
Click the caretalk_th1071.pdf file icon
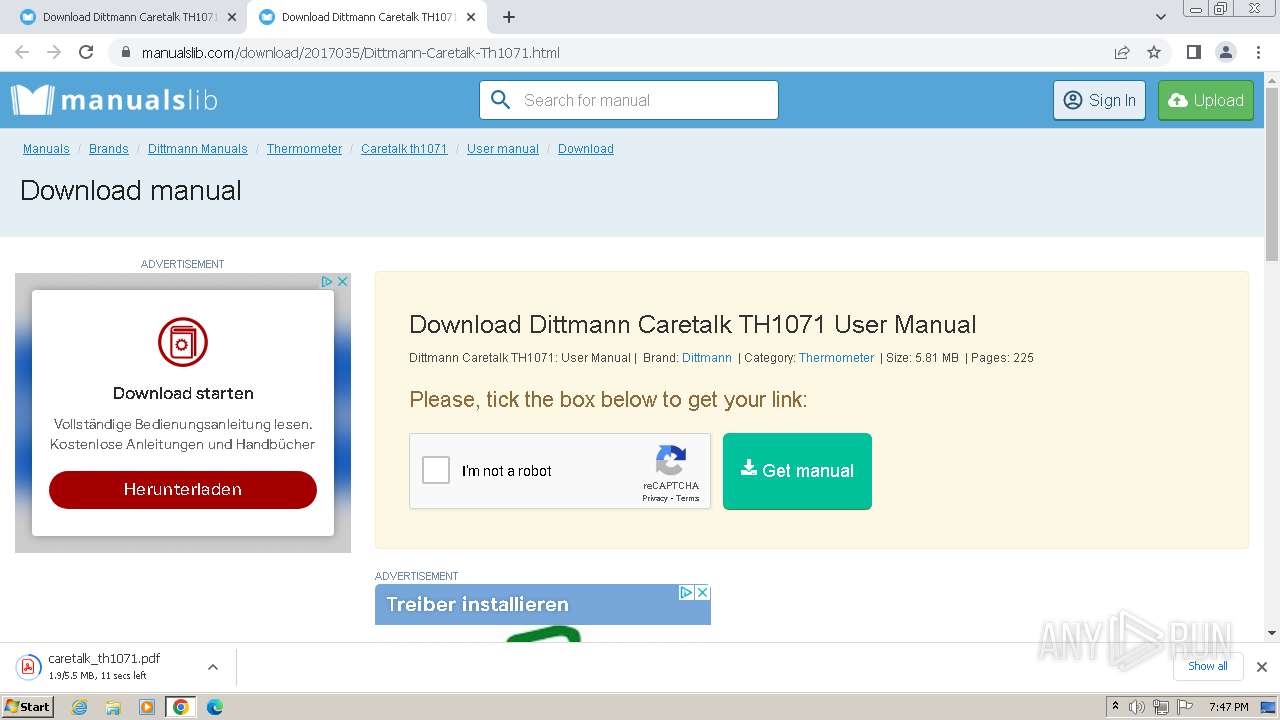point(28,666)
